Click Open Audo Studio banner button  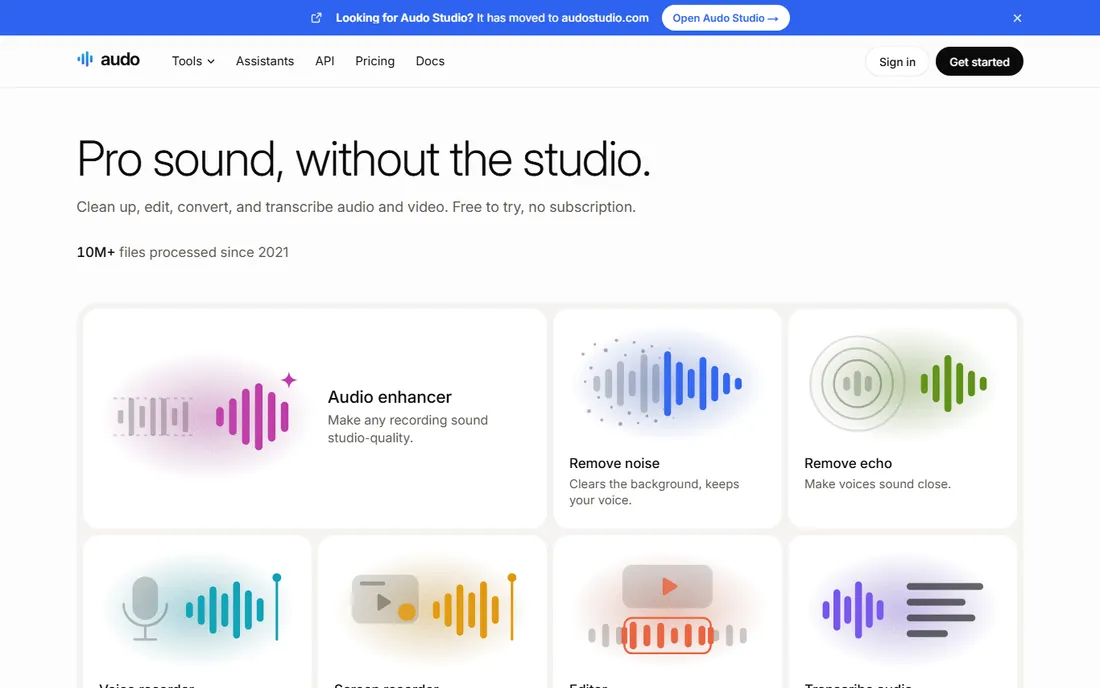click(x=725, y=18)
